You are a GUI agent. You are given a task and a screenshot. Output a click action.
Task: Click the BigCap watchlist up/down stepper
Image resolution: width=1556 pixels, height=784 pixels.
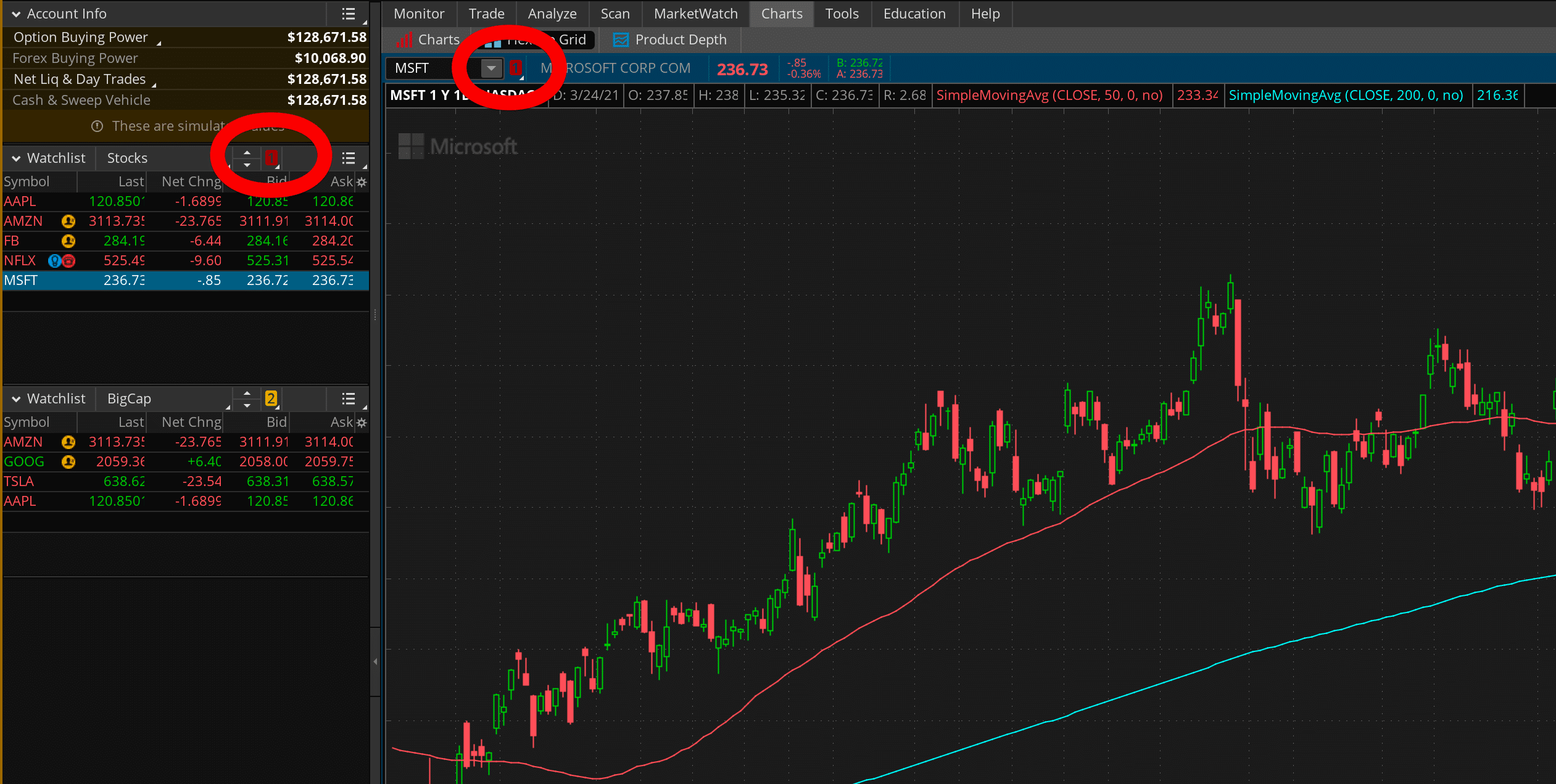(247, 398)
